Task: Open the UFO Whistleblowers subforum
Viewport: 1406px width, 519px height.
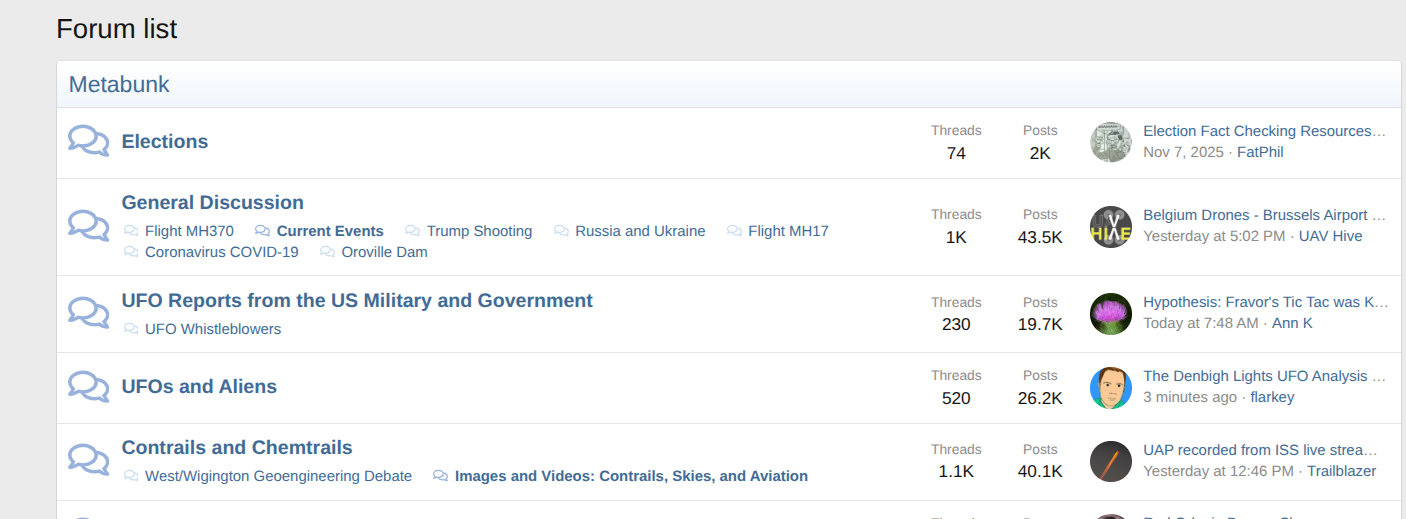Action: [x=213, y=329]
